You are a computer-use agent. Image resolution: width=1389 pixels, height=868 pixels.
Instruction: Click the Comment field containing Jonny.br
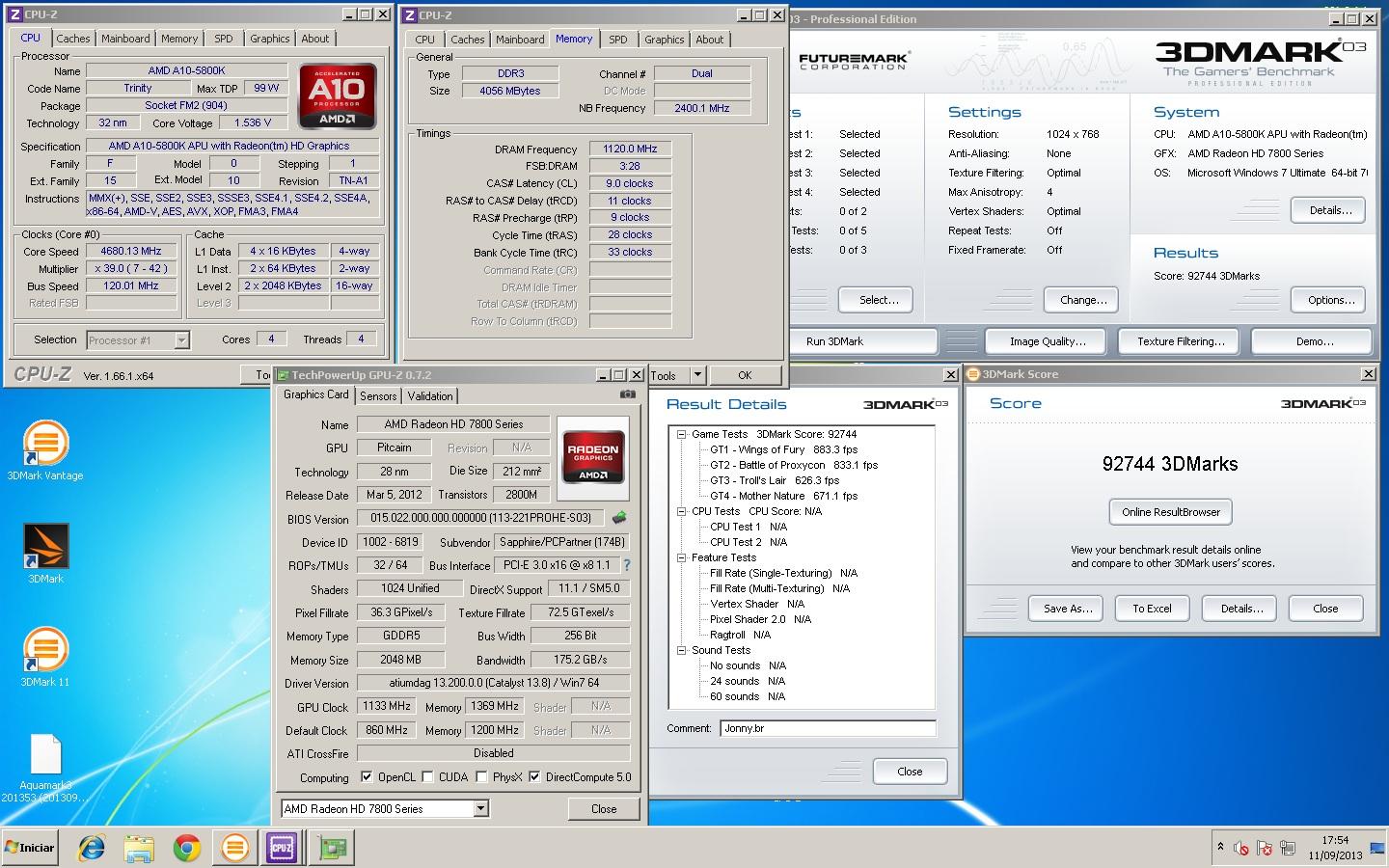click(829, 728)
